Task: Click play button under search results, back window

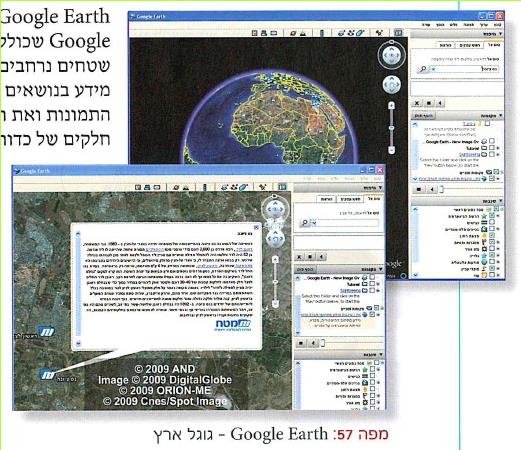Action: (x=440, y=103)
